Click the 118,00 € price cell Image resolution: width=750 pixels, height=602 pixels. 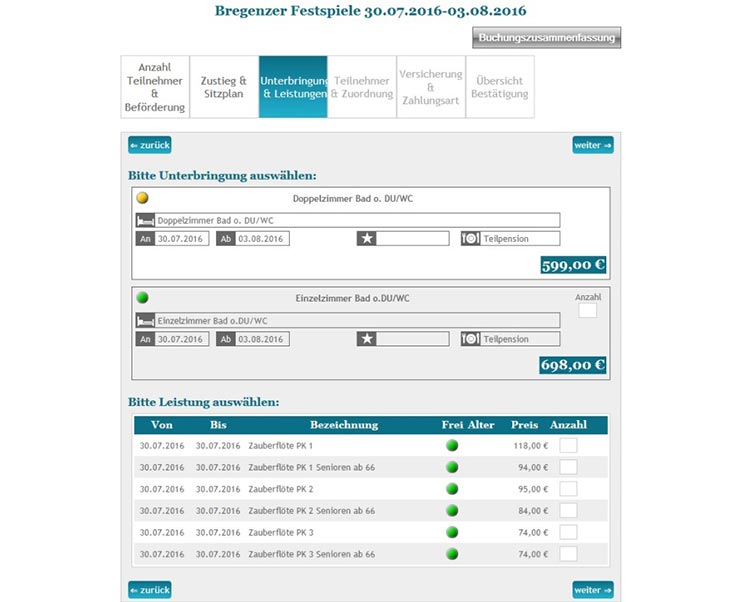tap(530, 446)
